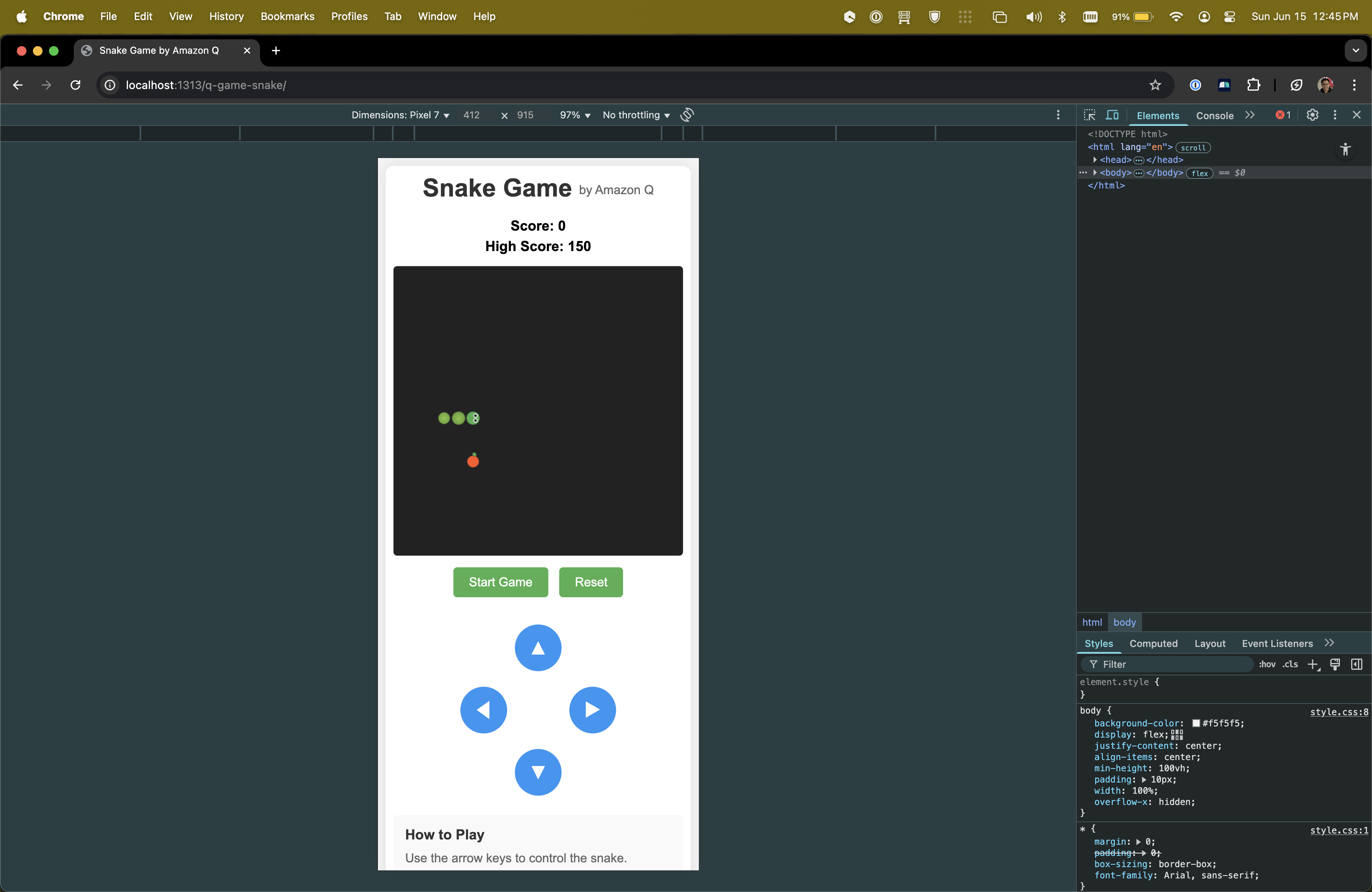Click the Start Game button

point(500,582)
